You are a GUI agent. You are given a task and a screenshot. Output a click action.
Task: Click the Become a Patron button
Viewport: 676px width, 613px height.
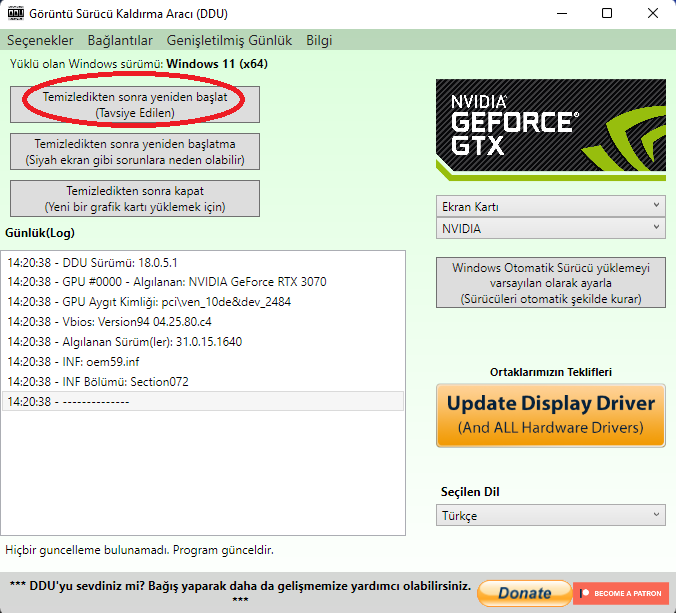click(x=621, y=593)
